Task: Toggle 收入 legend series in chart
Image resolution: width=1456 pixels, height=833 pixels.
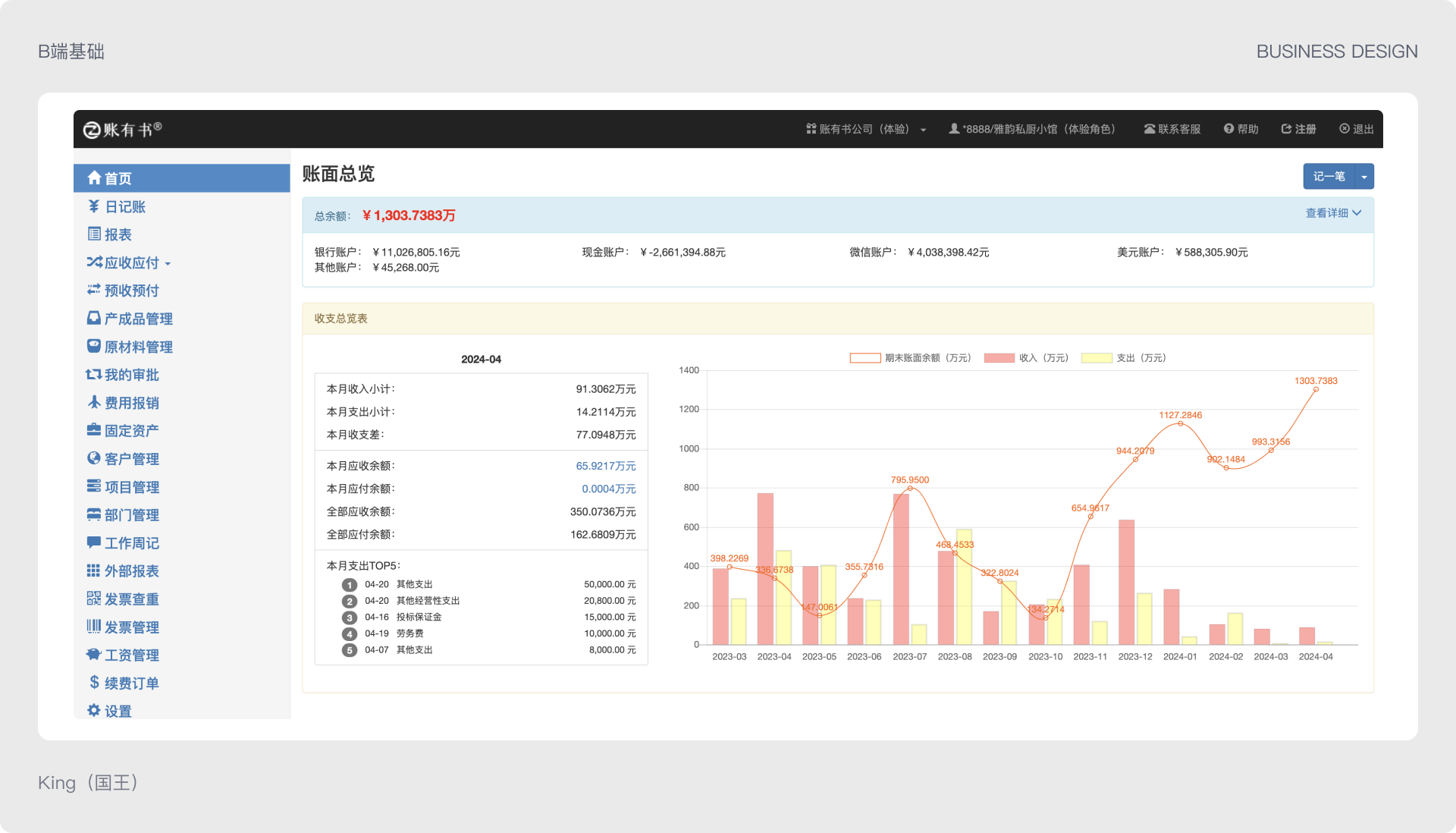Action: click(x=999, y=358)
